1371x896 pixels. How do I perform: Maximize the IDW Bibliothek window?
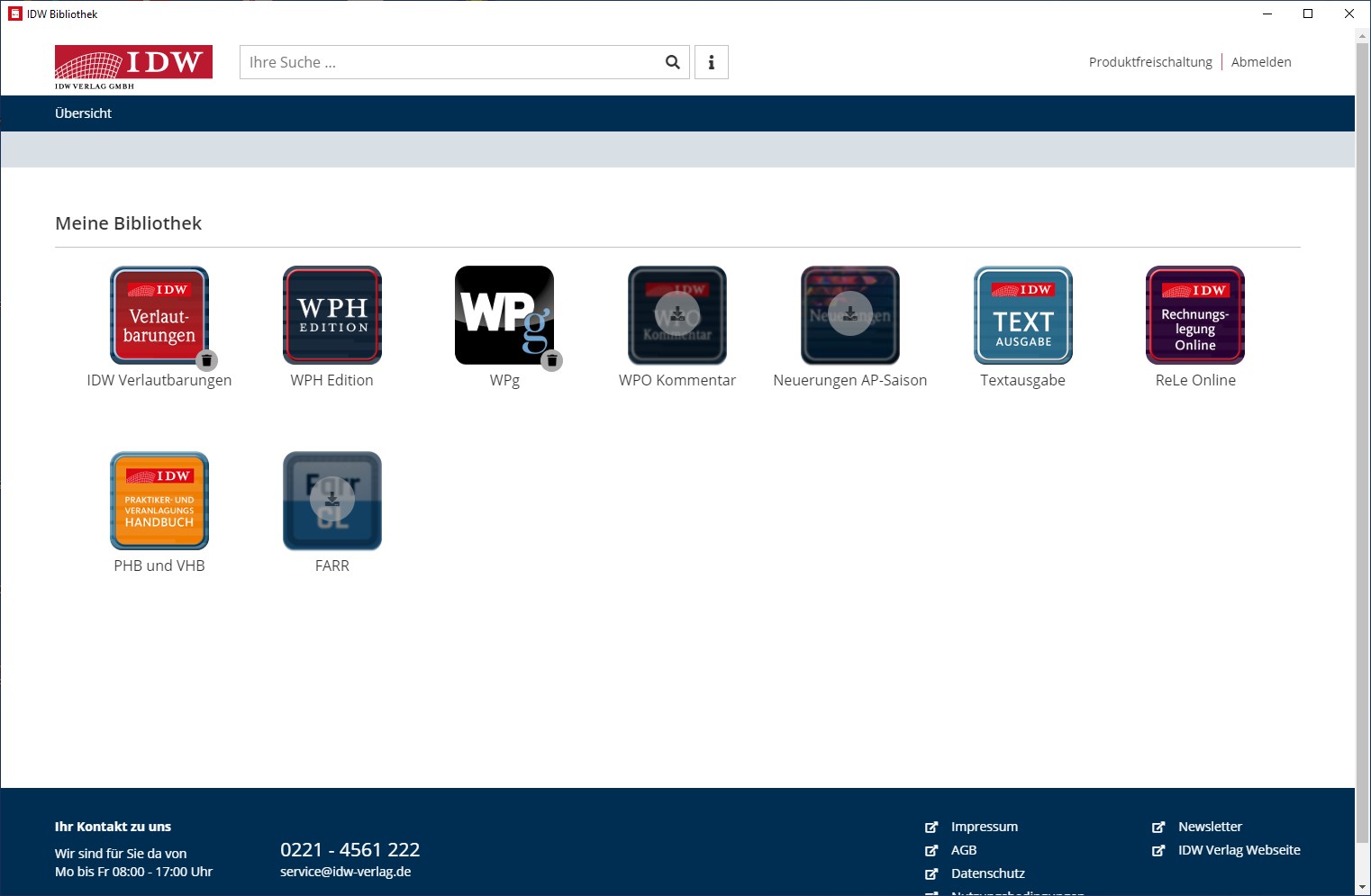pos(1308,14)
